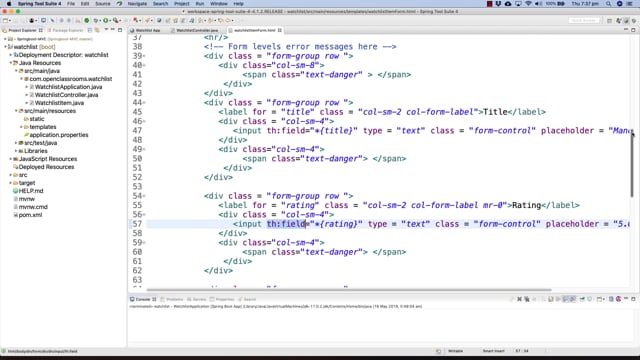Click the pencil/edit icon in main toolbar
Image resolution: width=640 pixels, height=360 pixels.
(52, 20)
